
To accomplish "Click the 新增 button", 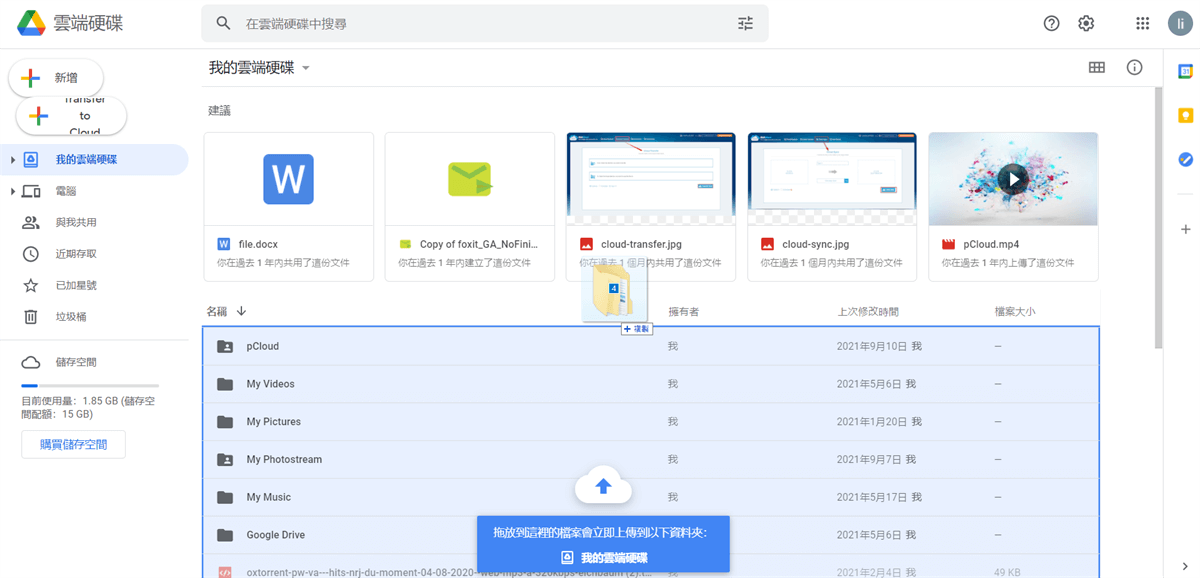I will (x=56, y=78).
